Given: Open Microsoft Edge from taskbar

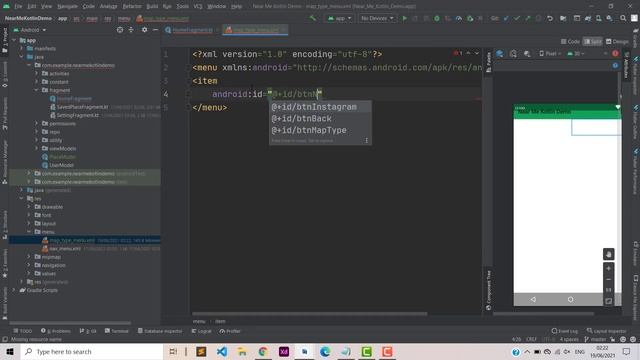Looking at the screenshot, I should point(325,351).
